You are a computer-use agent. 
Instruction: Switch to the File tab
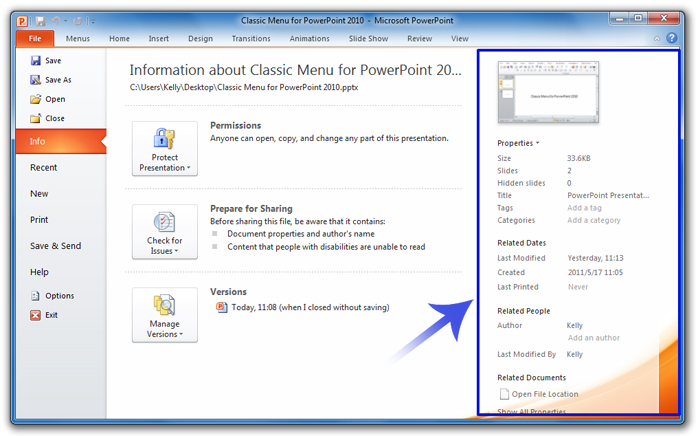click(35, 38)
